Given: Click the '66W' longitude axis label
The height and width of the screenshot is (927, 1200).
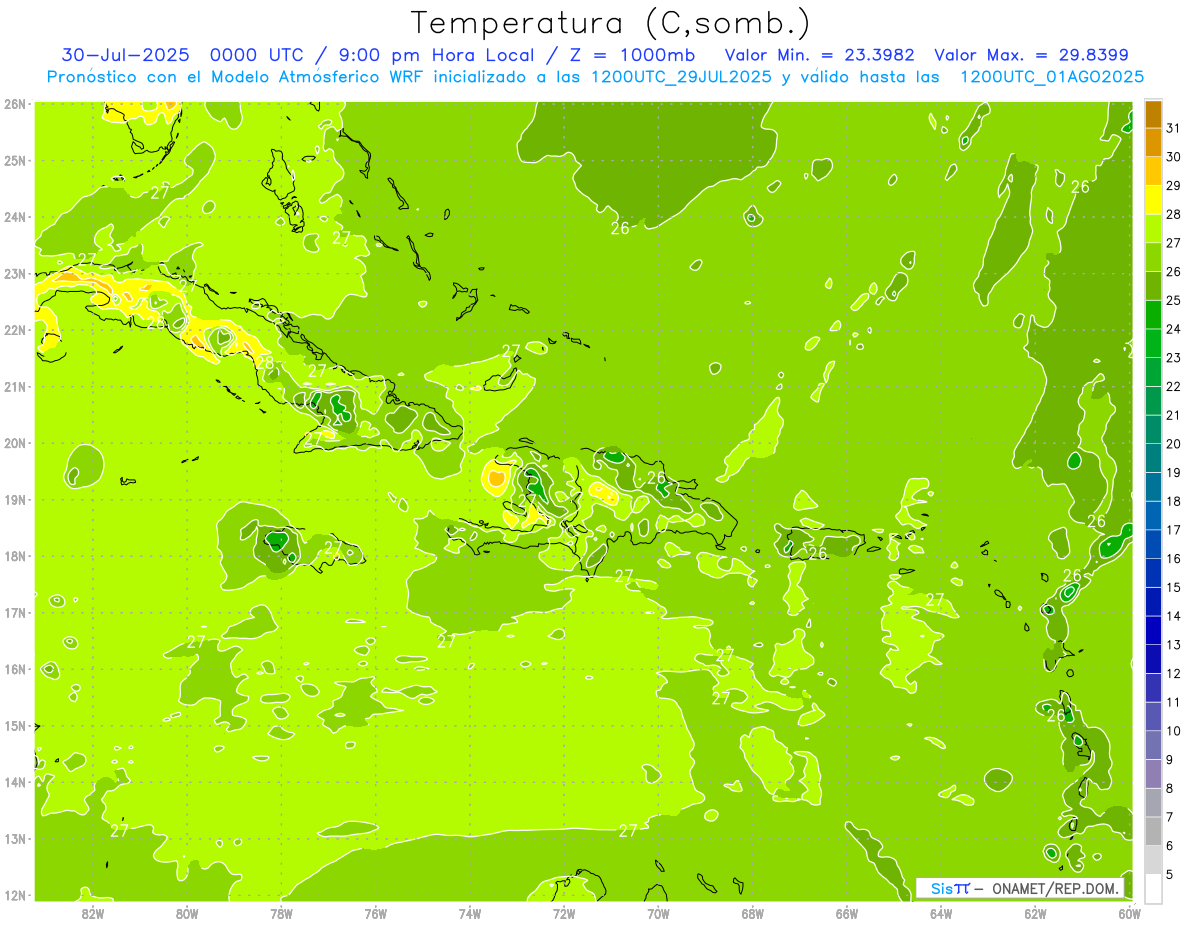Looking at the screenshot, I should (847, 913).
